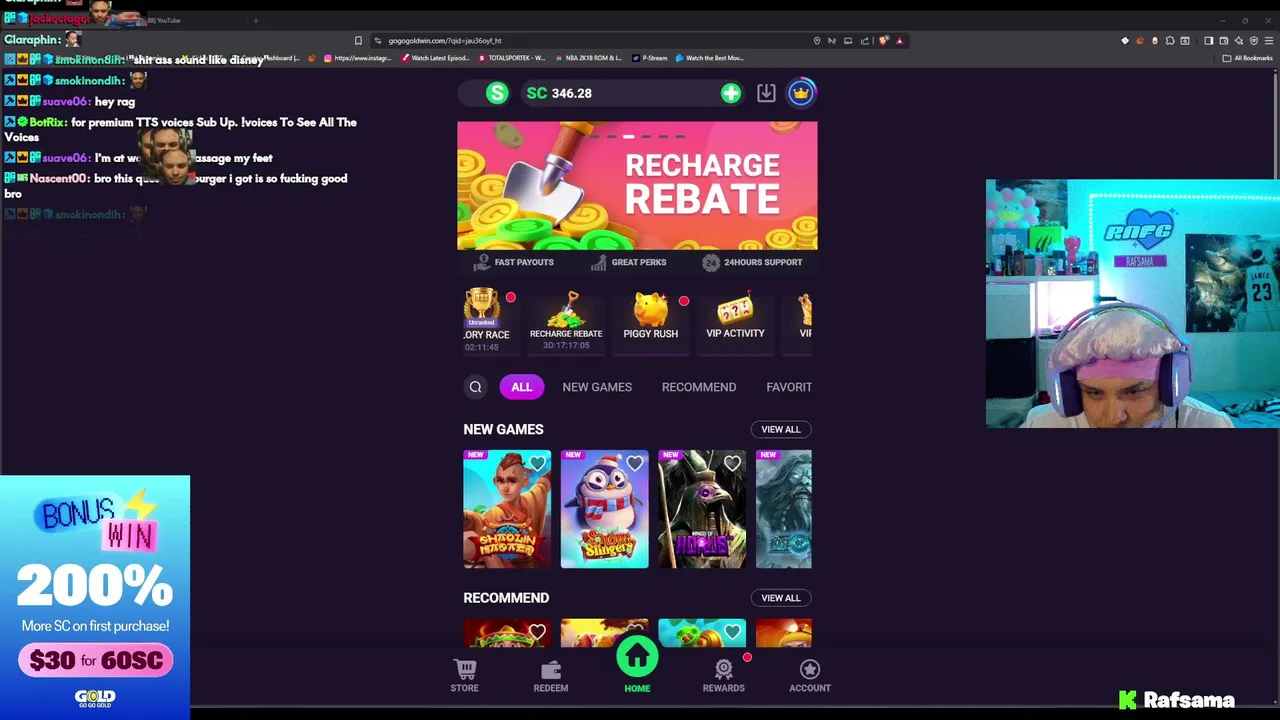Open the Wings of Horus game tile
The height and width of the screenshot is (720, 1280).
pos(702,510)
